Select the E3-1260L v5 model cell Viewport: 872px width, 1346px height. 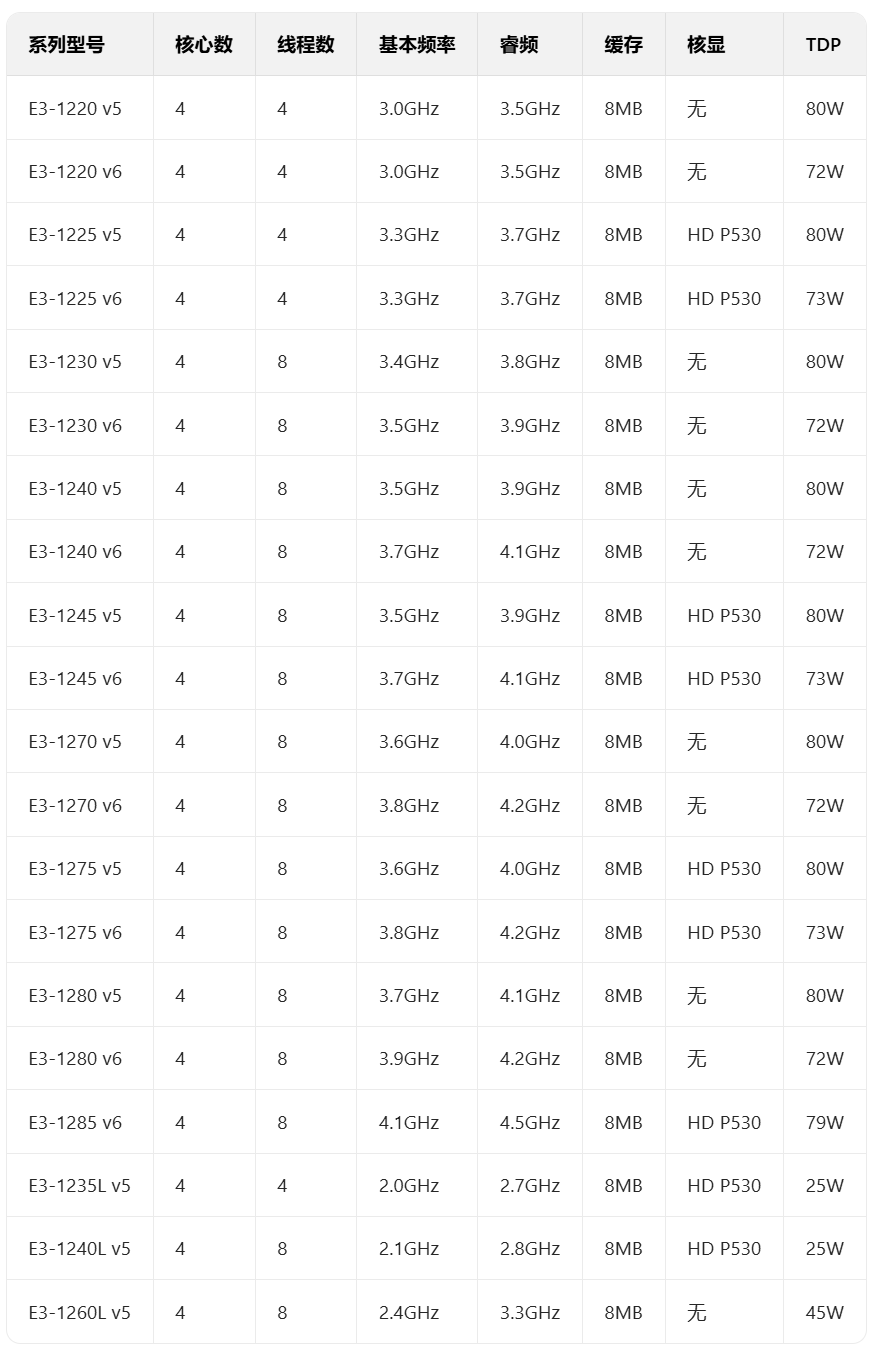pyautogui.click(x=79, y=1312)
